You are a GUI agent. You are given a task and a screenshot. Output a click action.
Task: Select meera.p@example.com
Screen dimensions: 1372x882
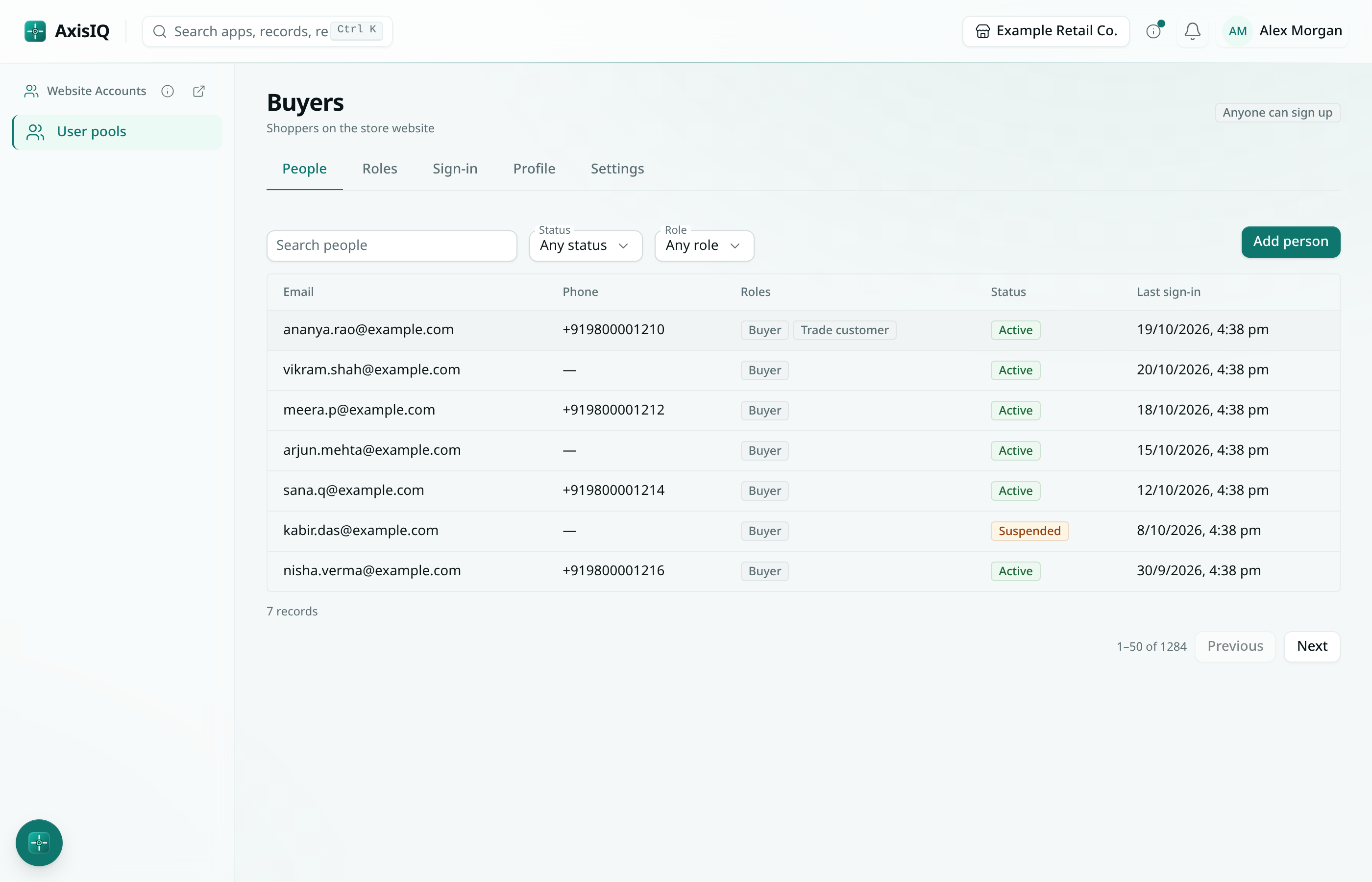tap(359, 410)
